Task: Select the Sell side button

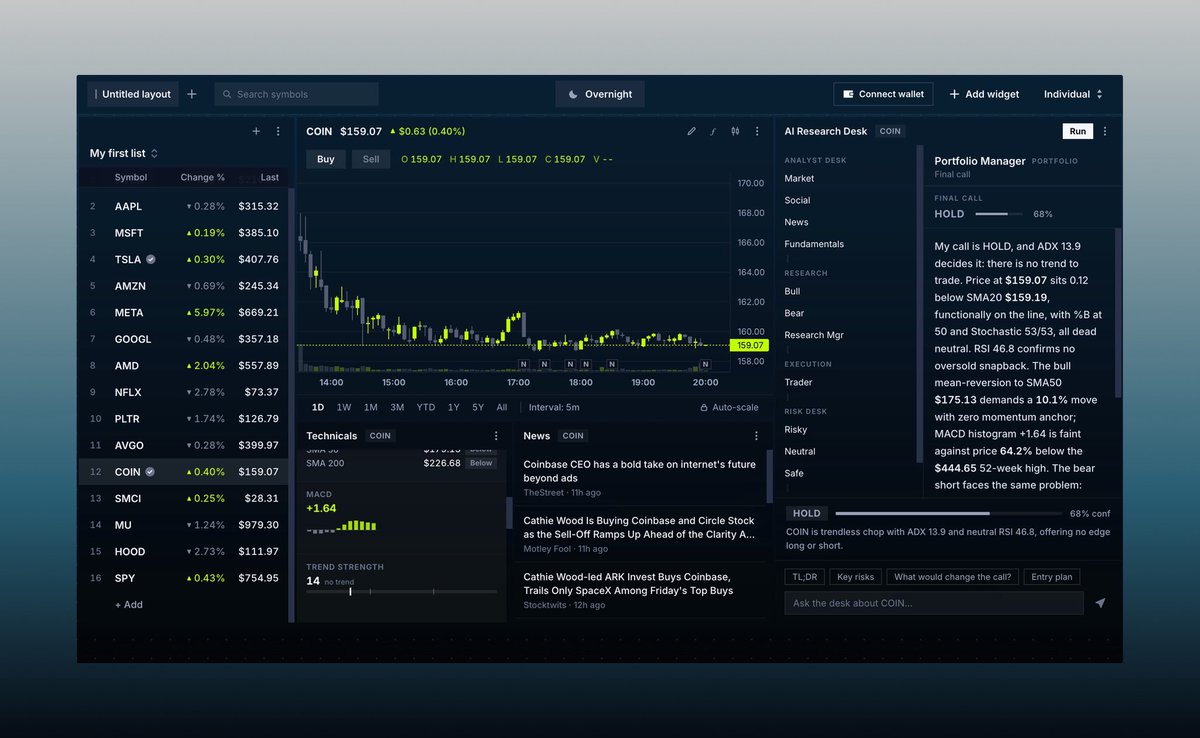Action: coord(371,159)
